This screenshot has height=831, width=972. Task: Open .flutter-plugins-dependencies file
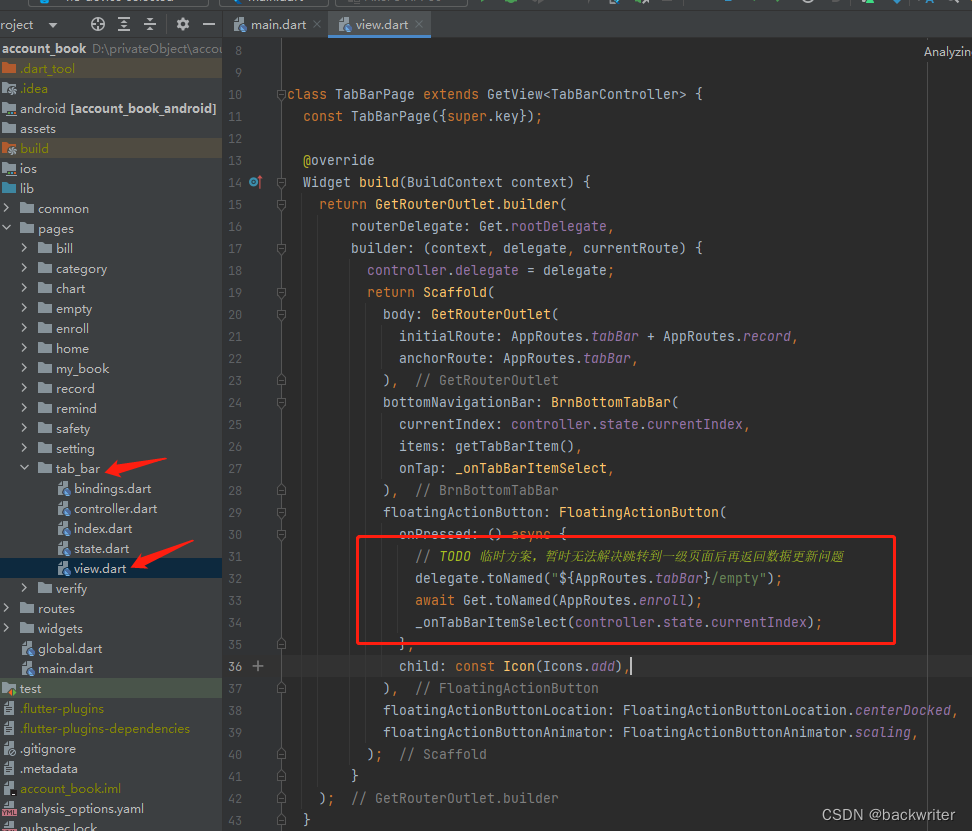(x=111, y=728)
